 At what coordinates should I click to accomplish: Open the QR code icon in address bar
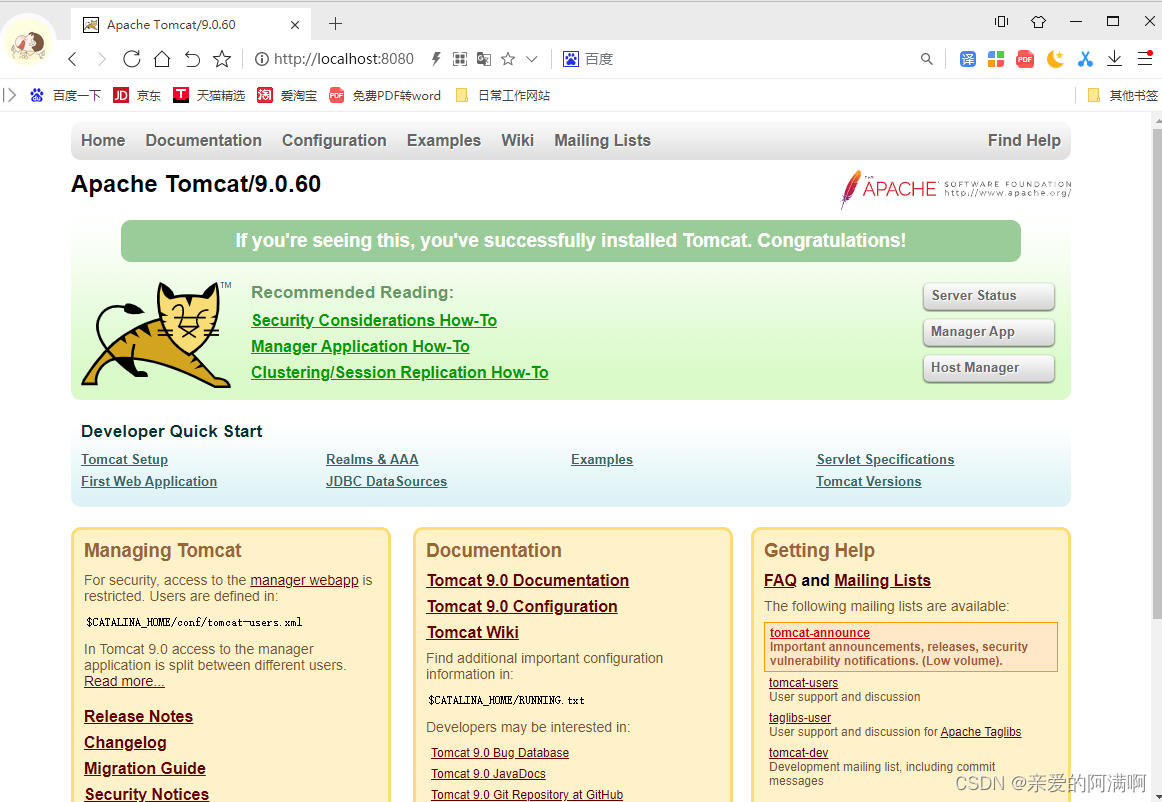pos(459,59)
